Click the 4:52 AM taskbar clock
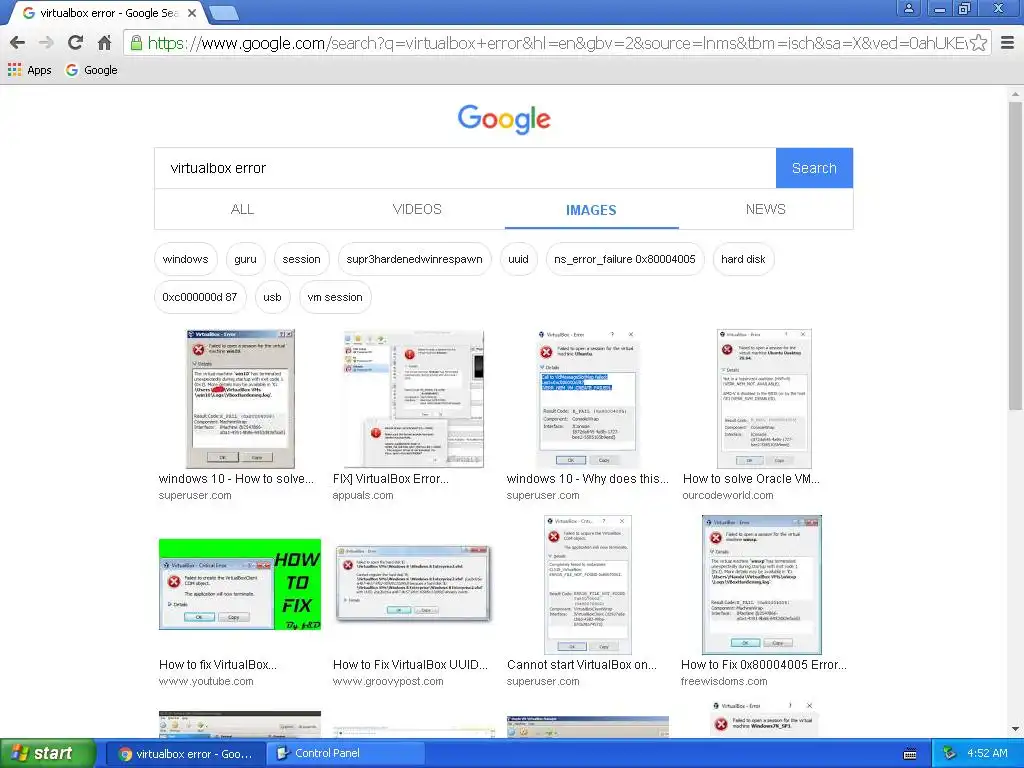Screen dimensions: 1024x768 click(x=987, y=753)
